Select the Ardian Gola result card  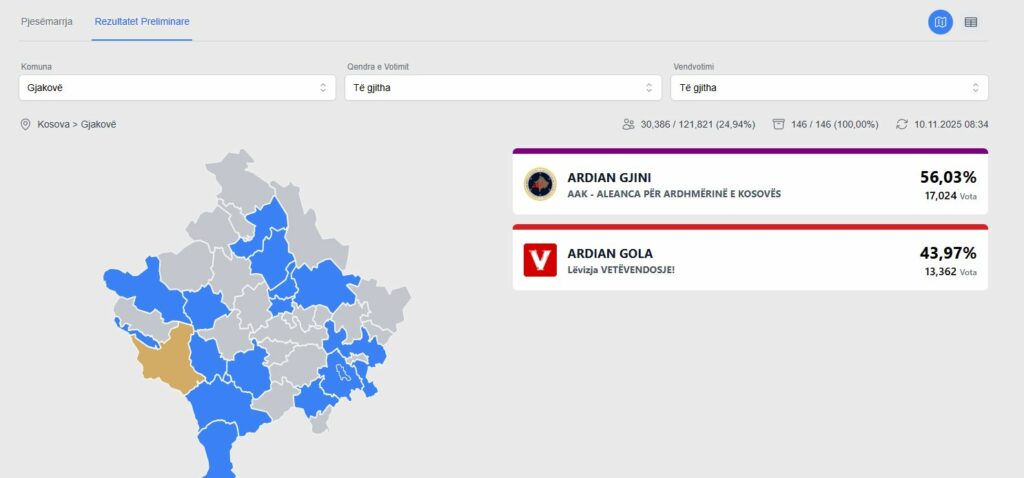pyautogui.click(x=750, y=261)
